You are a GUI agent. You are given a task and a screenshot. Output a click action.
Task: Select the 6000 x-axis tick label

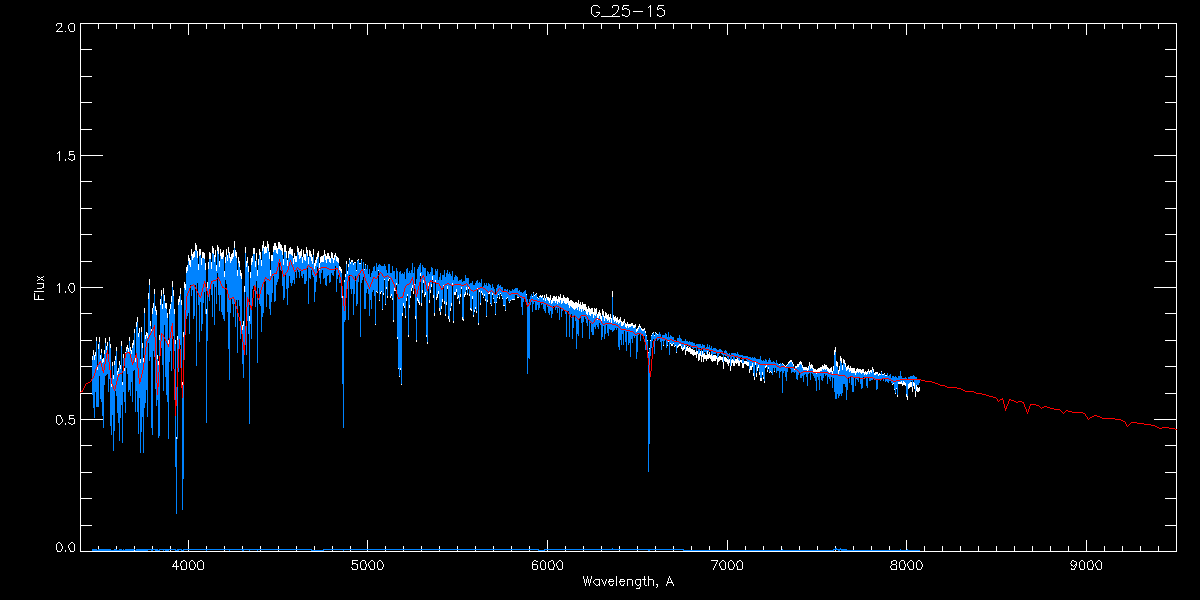point(547,565)
